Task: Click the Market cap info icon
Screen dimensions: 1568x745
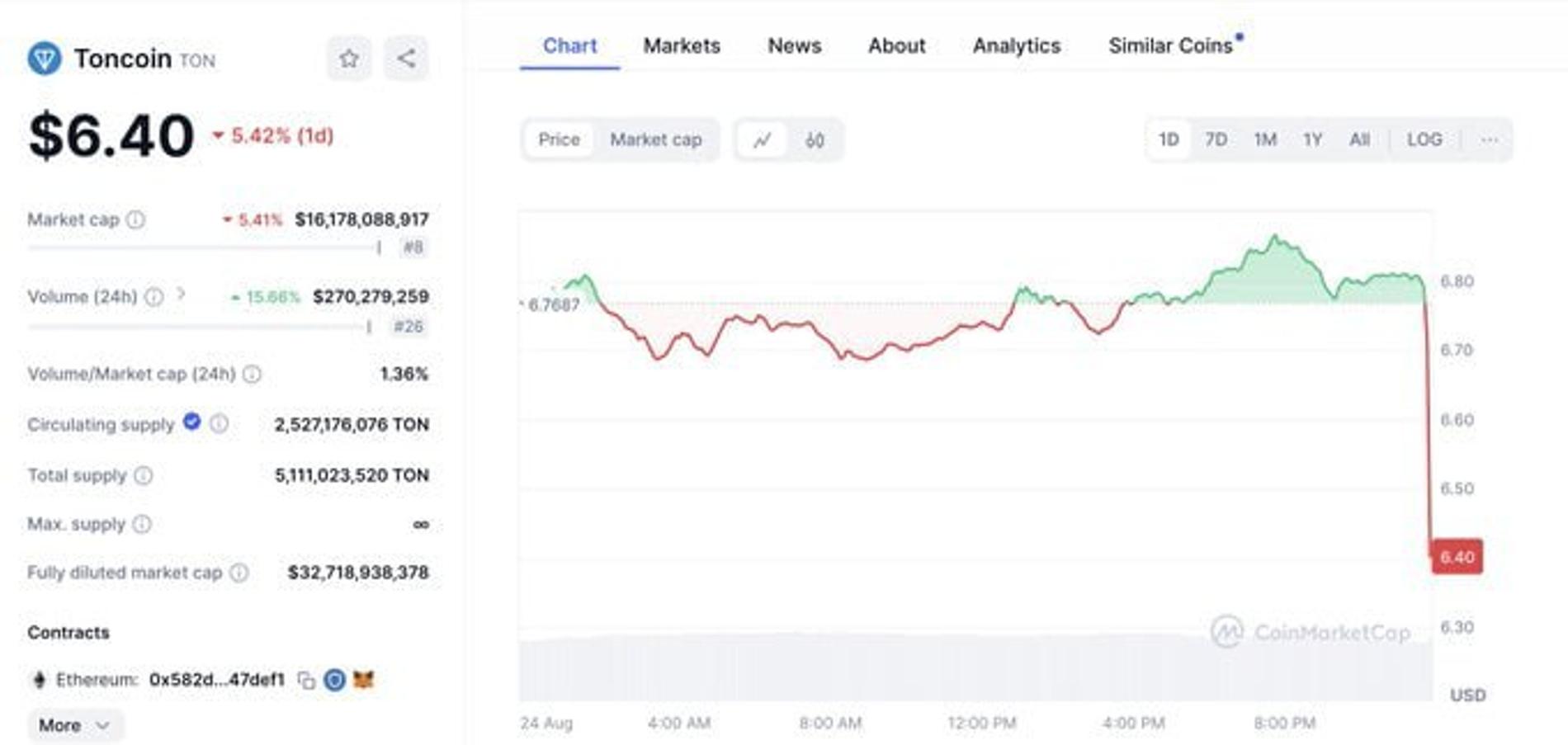Action: pyautogui.click(x=136, y=219)
